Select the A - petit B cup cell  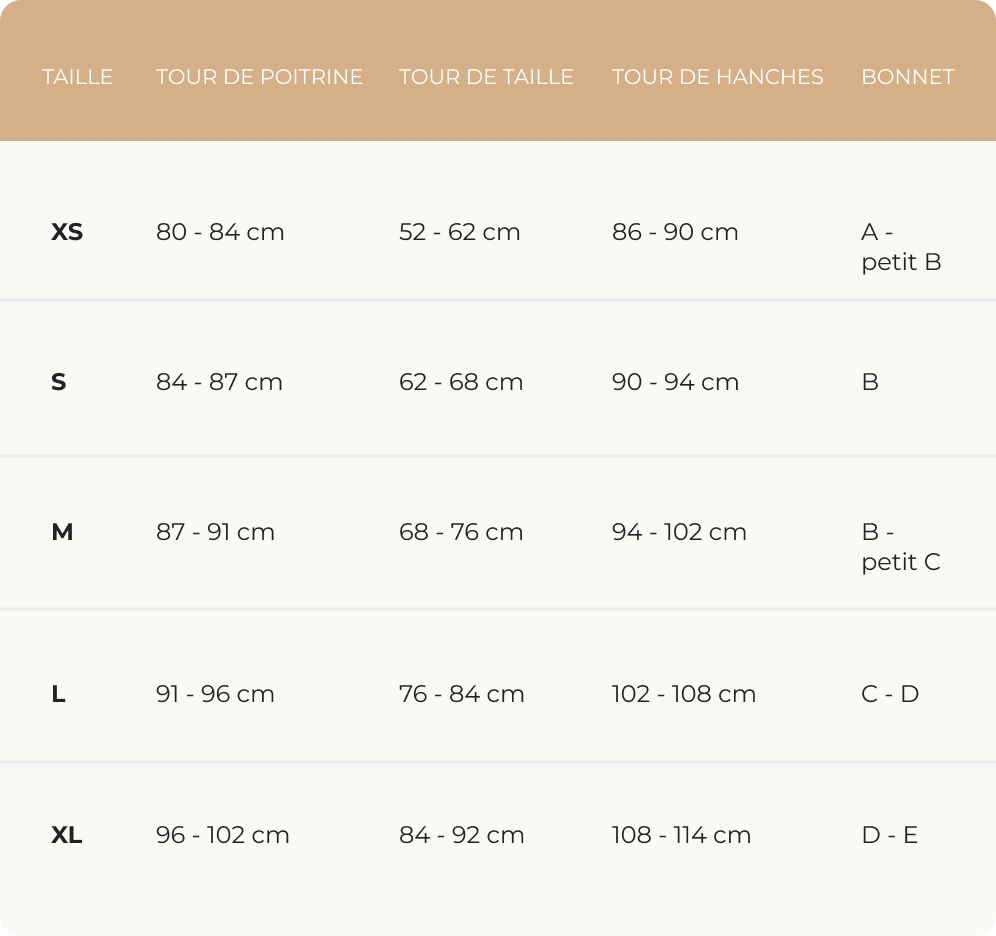901,247
